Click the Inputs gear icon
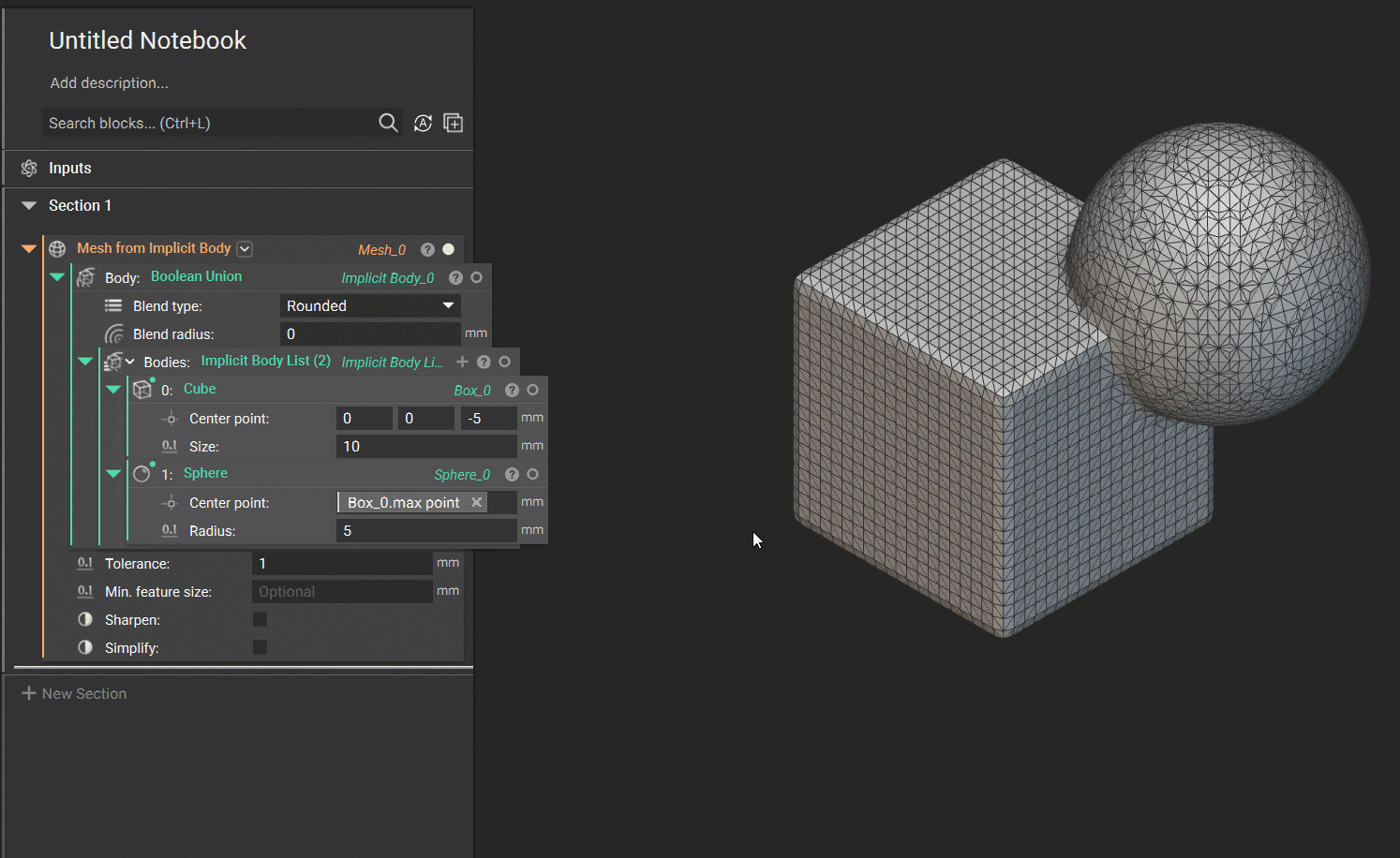The width and height of the screenshot is (1400, 858). [29, 168]
